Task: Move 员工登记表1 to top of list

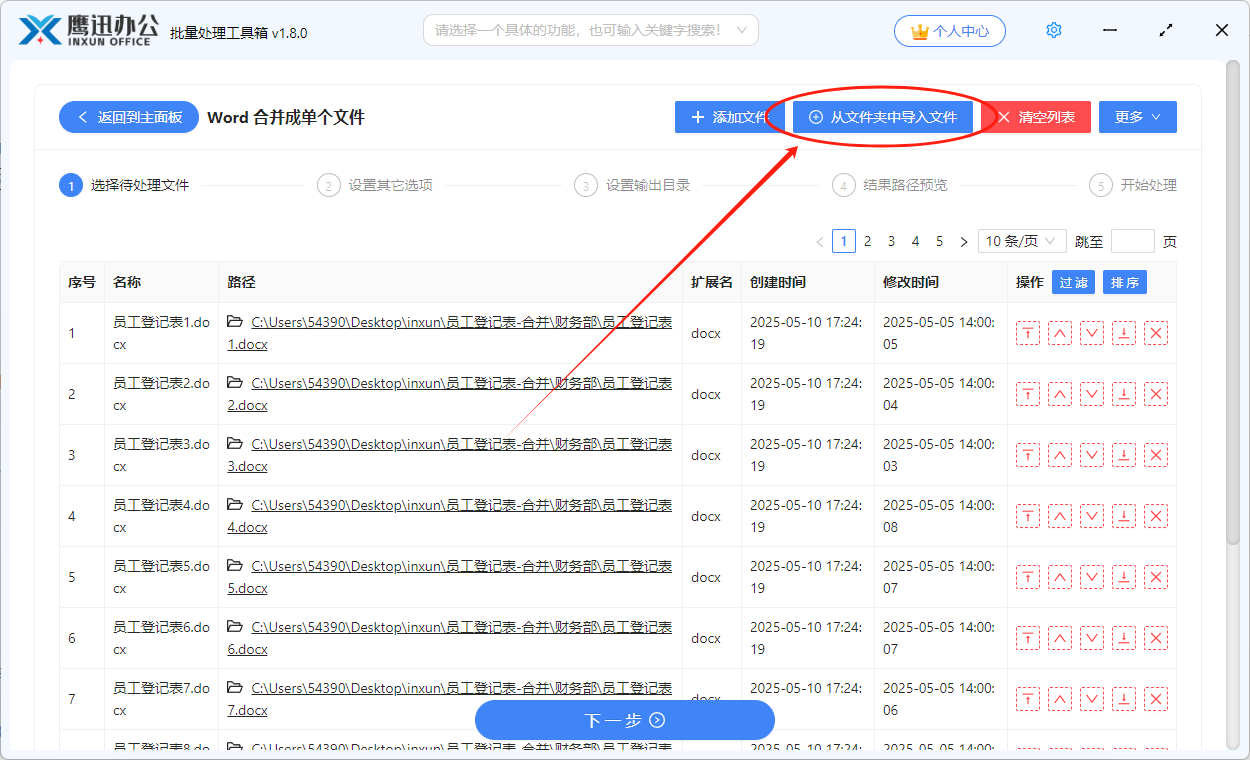Action: pos(1027,333)
